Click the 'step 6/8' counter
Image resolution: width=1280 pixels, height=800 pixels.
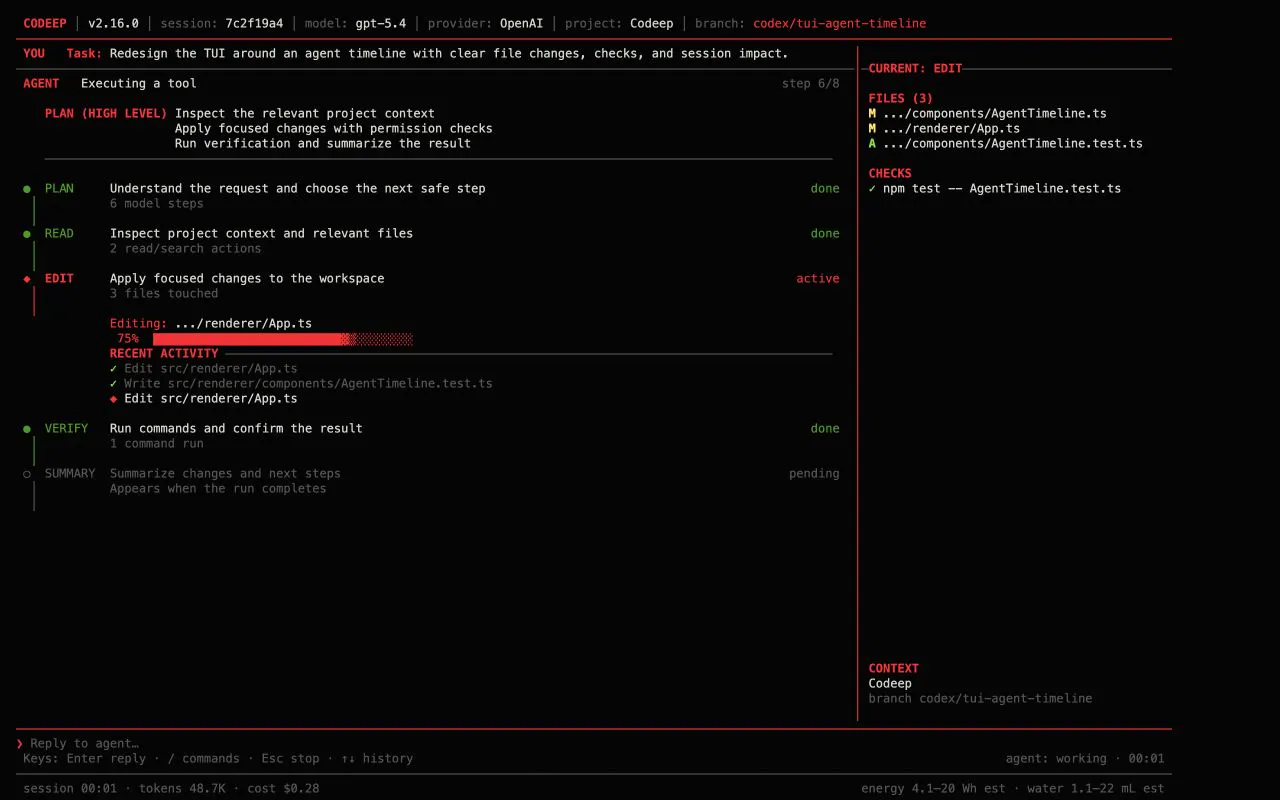811,84
